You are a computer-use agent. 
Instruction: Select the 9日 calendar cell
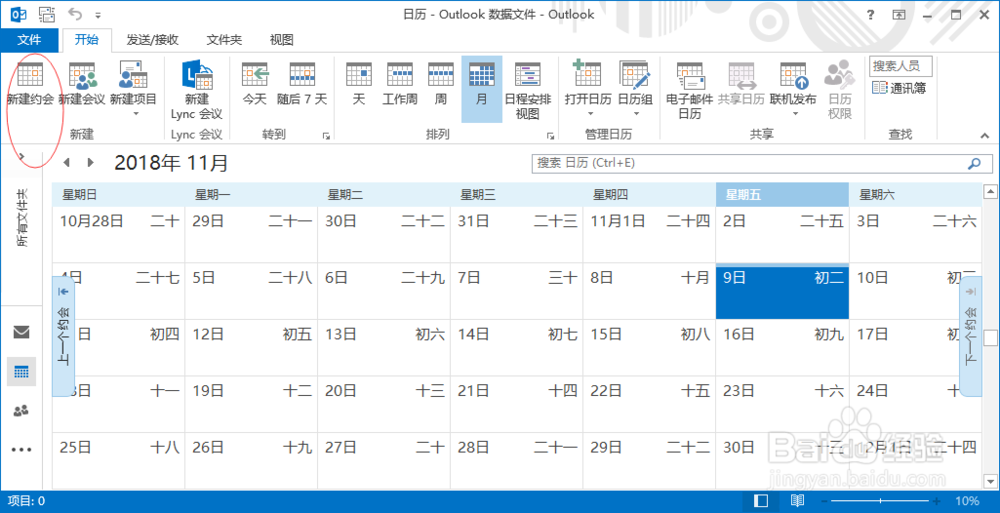(x=782, y=291)
